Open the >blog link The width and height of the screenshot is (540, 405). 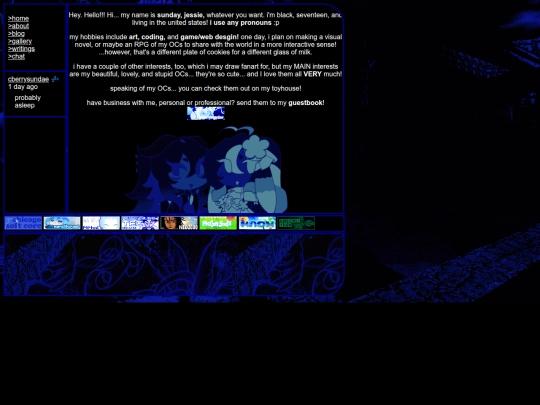(x=16, y=34)
